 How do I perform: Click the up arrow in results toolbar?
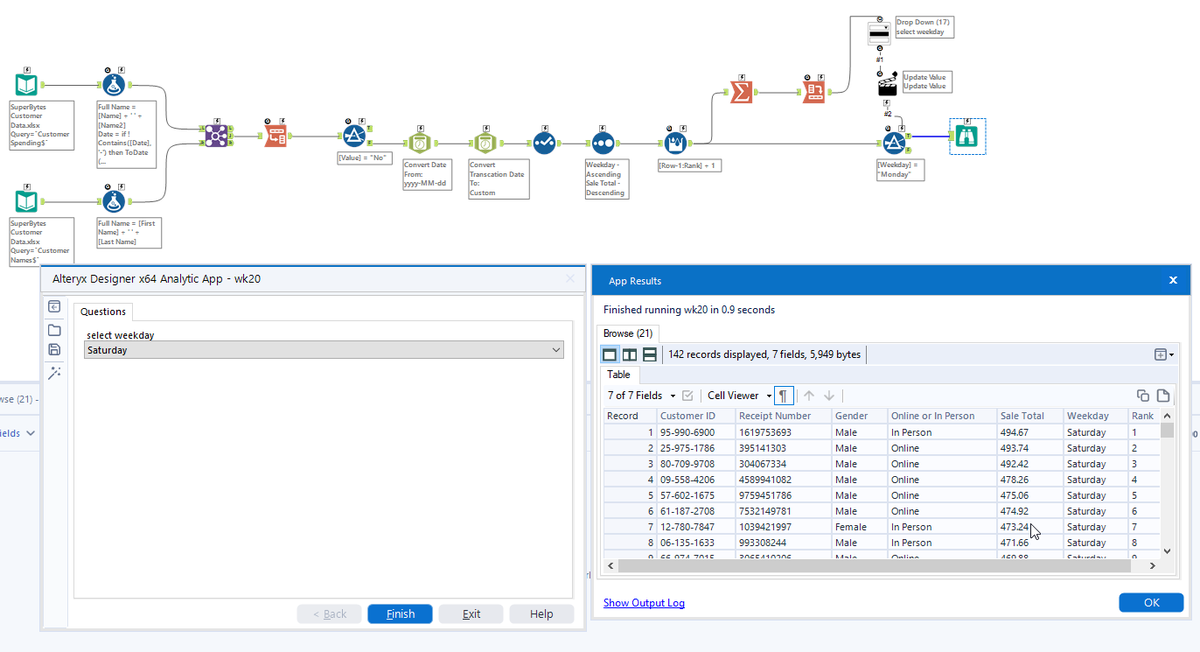pyautogui.click(x=809, y=395)
